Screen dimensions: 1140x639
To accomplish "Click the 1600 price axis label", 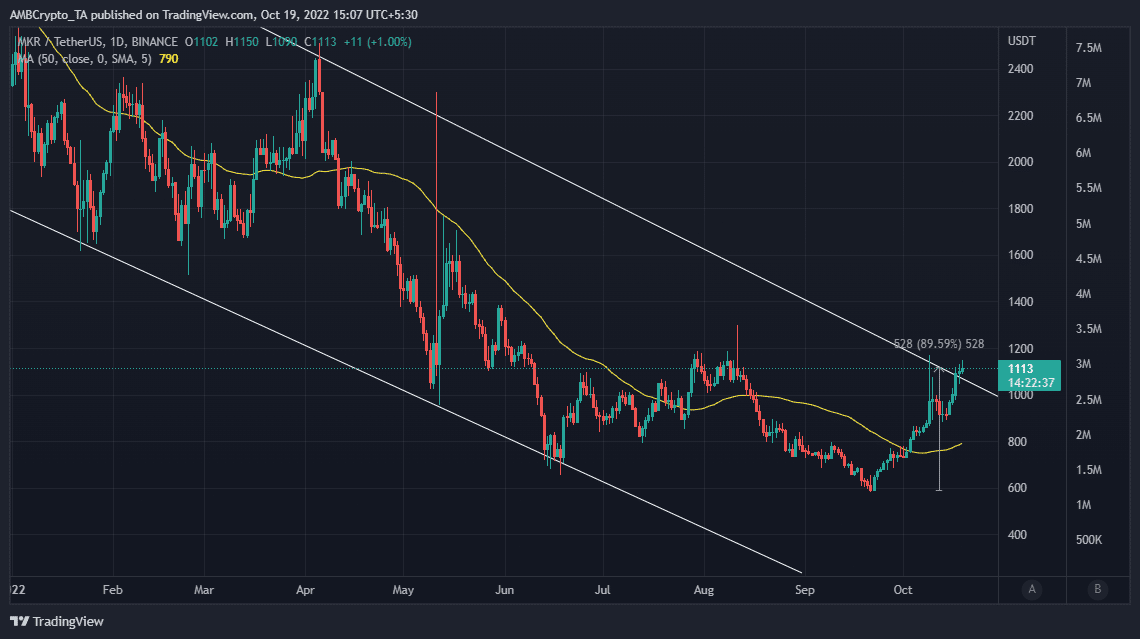I will 1020,255.
